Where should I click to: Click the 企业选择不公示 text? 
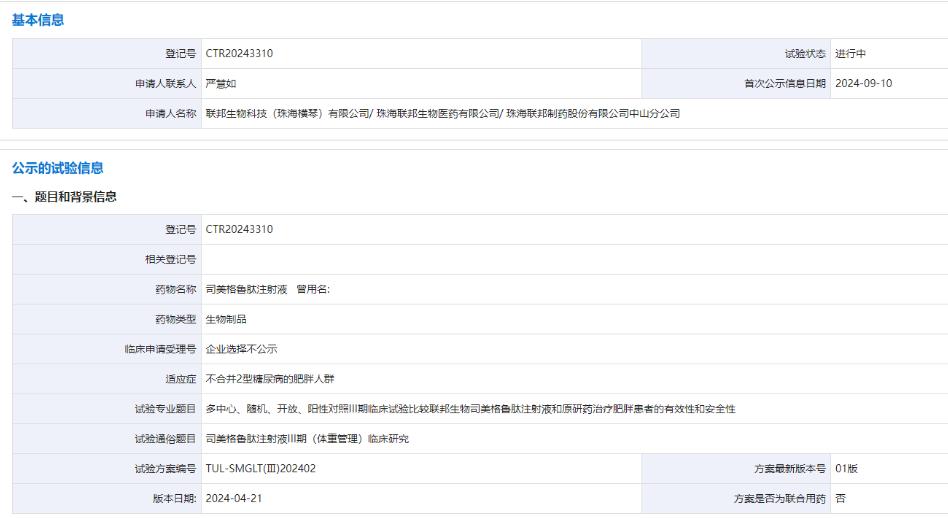241,350
